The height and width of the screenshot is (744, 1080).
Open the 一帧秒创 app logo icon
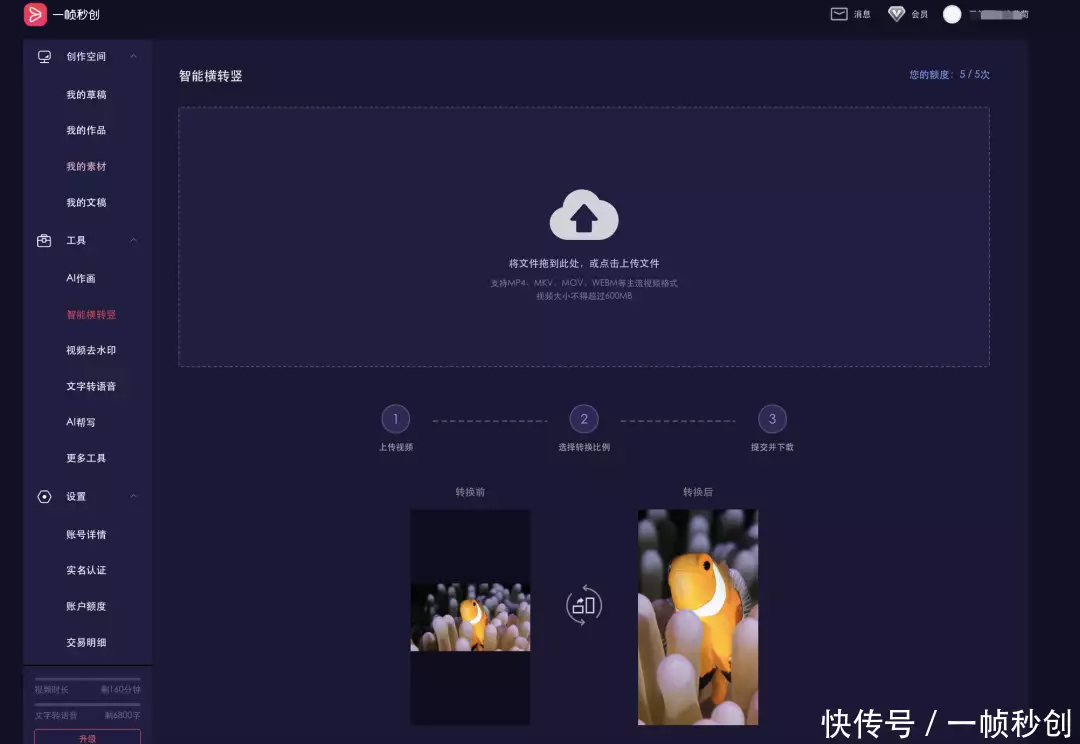(x=32, y=14)
